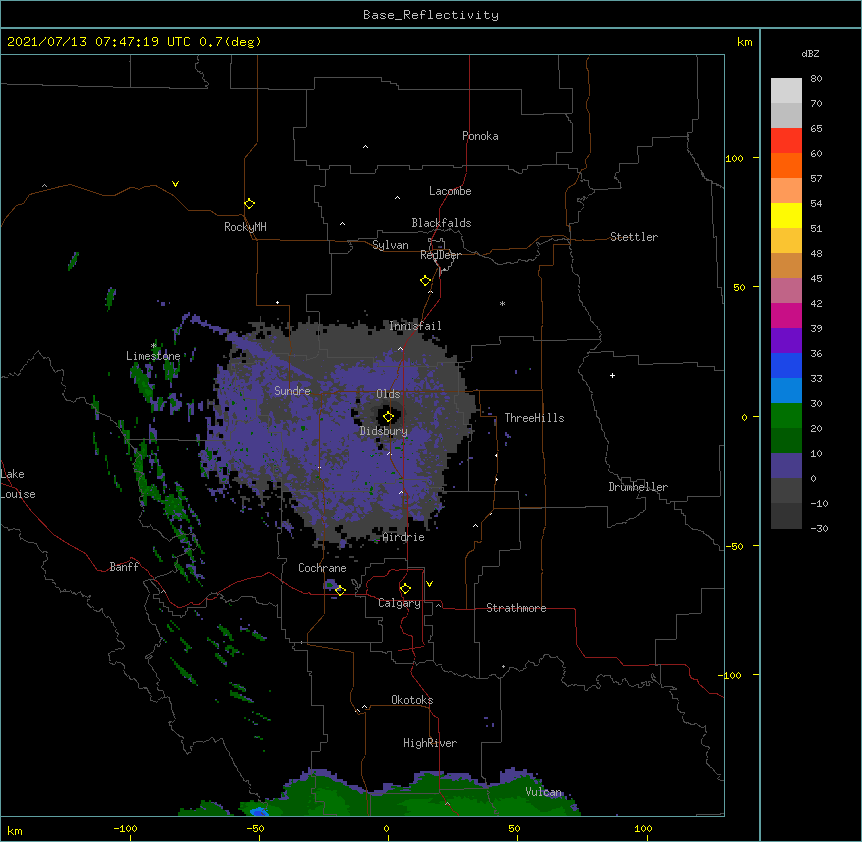Click the -30 dBZ legend value
The width and height of the screenshot is (862, 842).
pos(819,529)
